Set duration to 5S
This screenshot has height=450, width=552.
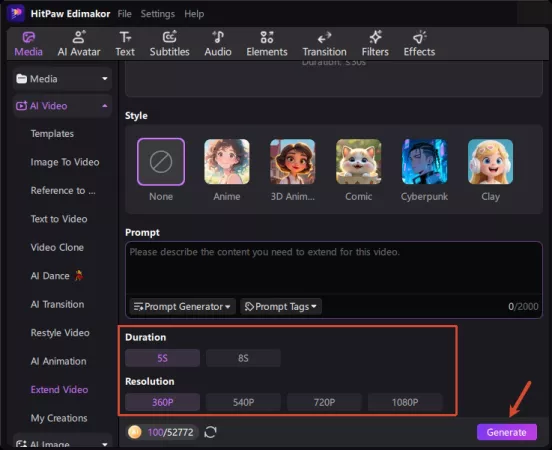pos(162,358)
